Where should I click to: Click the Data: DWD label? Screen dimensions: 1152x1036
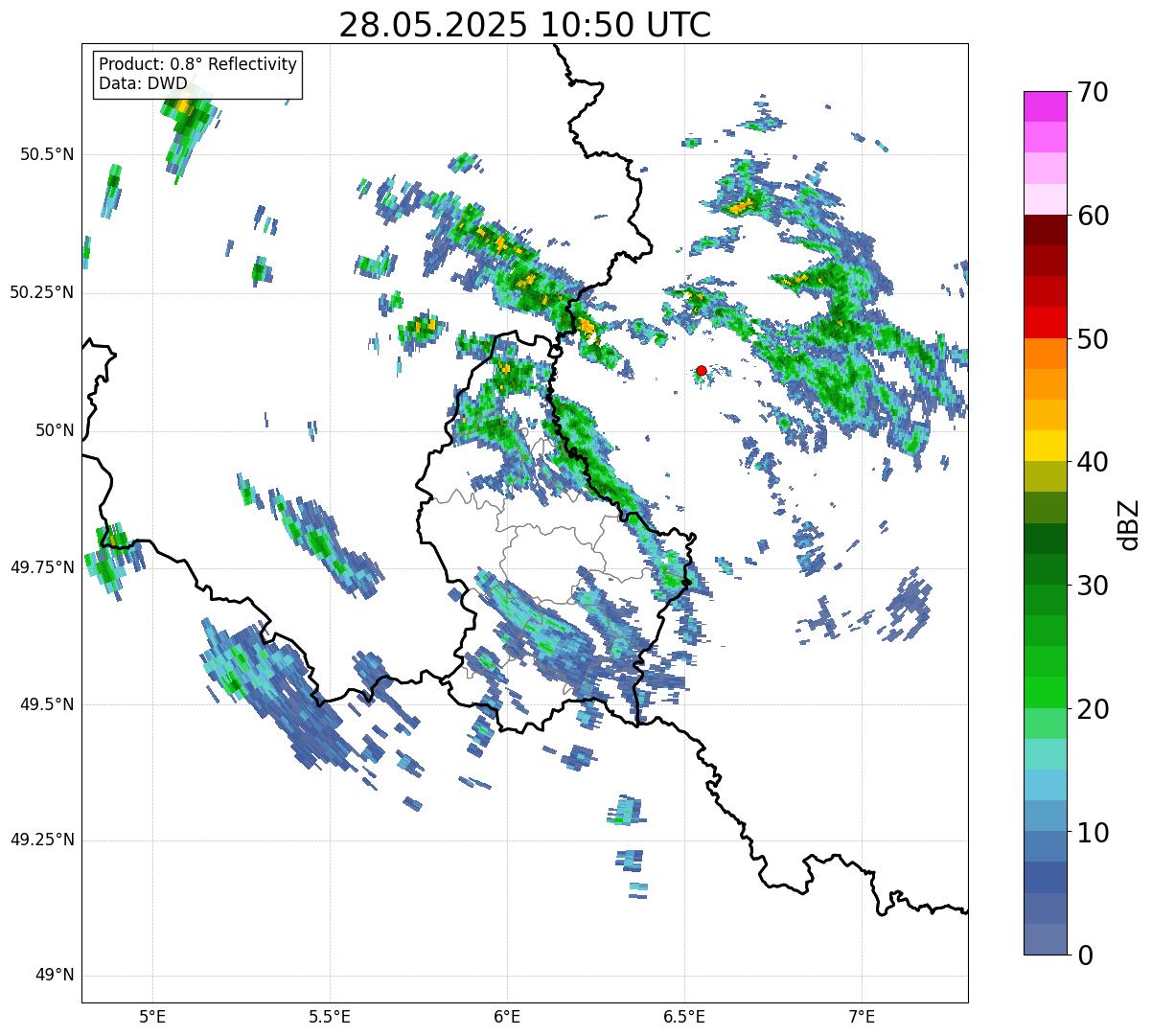click(143, 83)
